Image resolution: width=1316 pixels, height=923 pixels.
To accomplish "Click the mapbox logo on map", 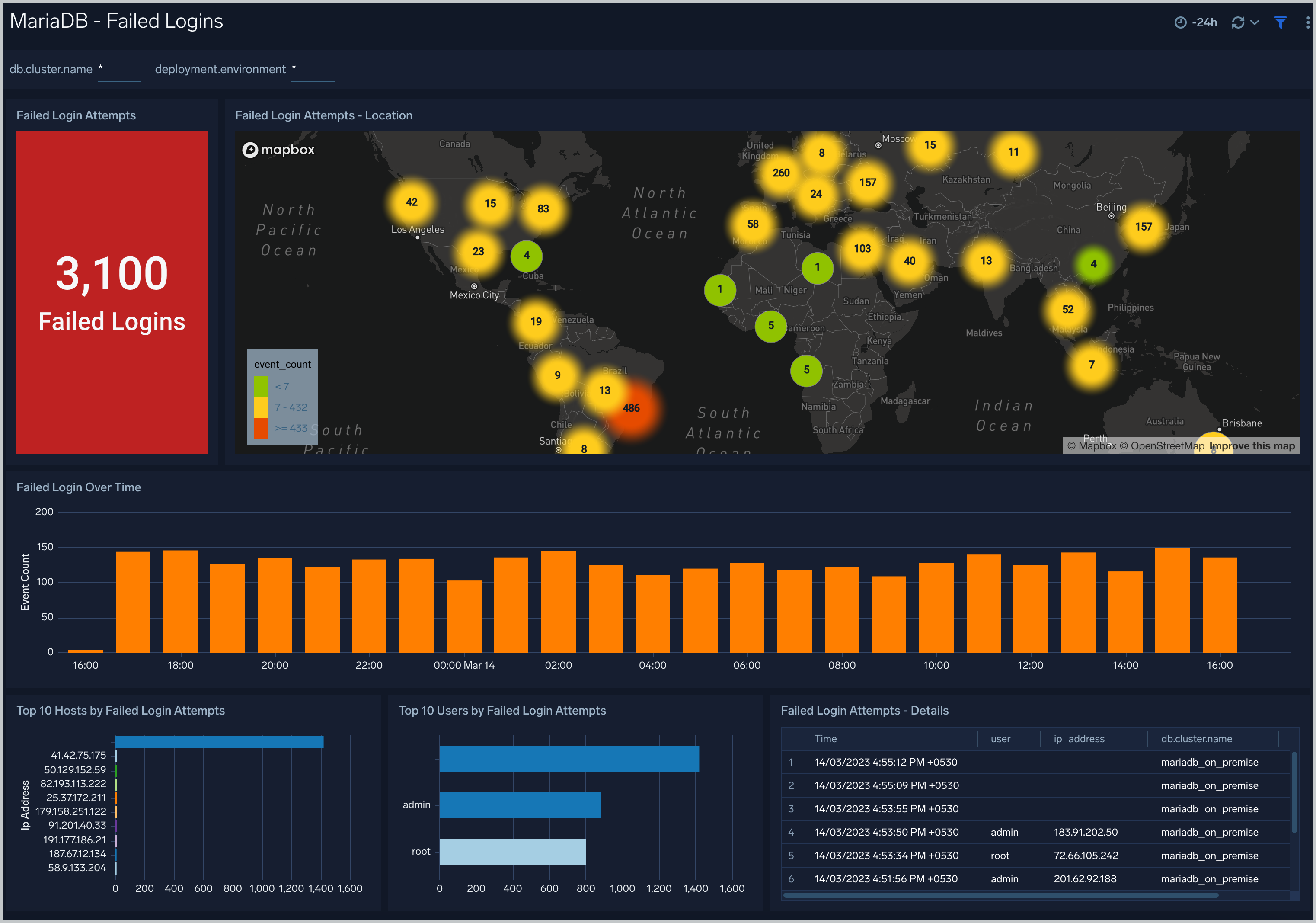I will tap(278, 150).
